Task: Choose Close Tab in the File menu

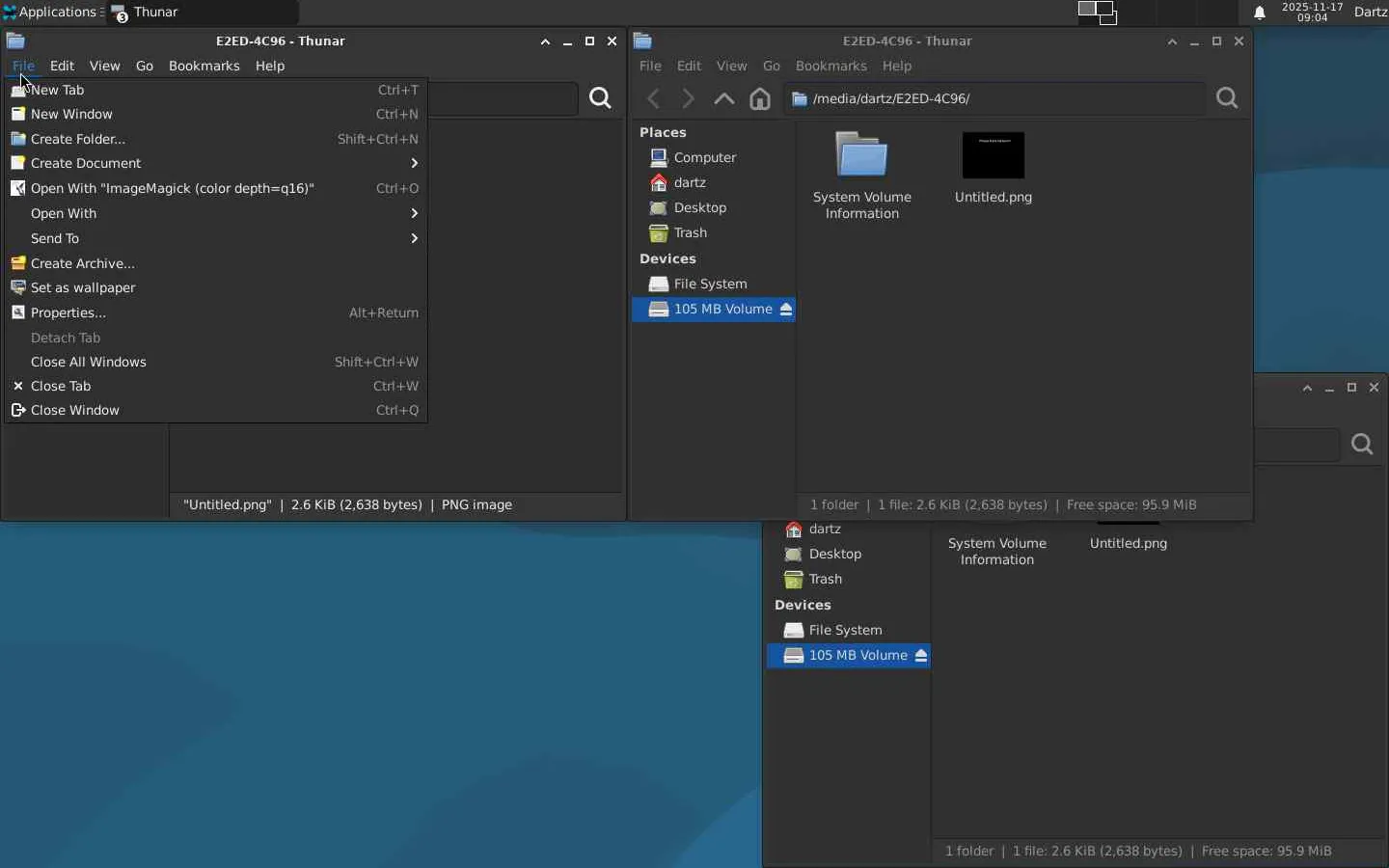Action: [216, 386]
